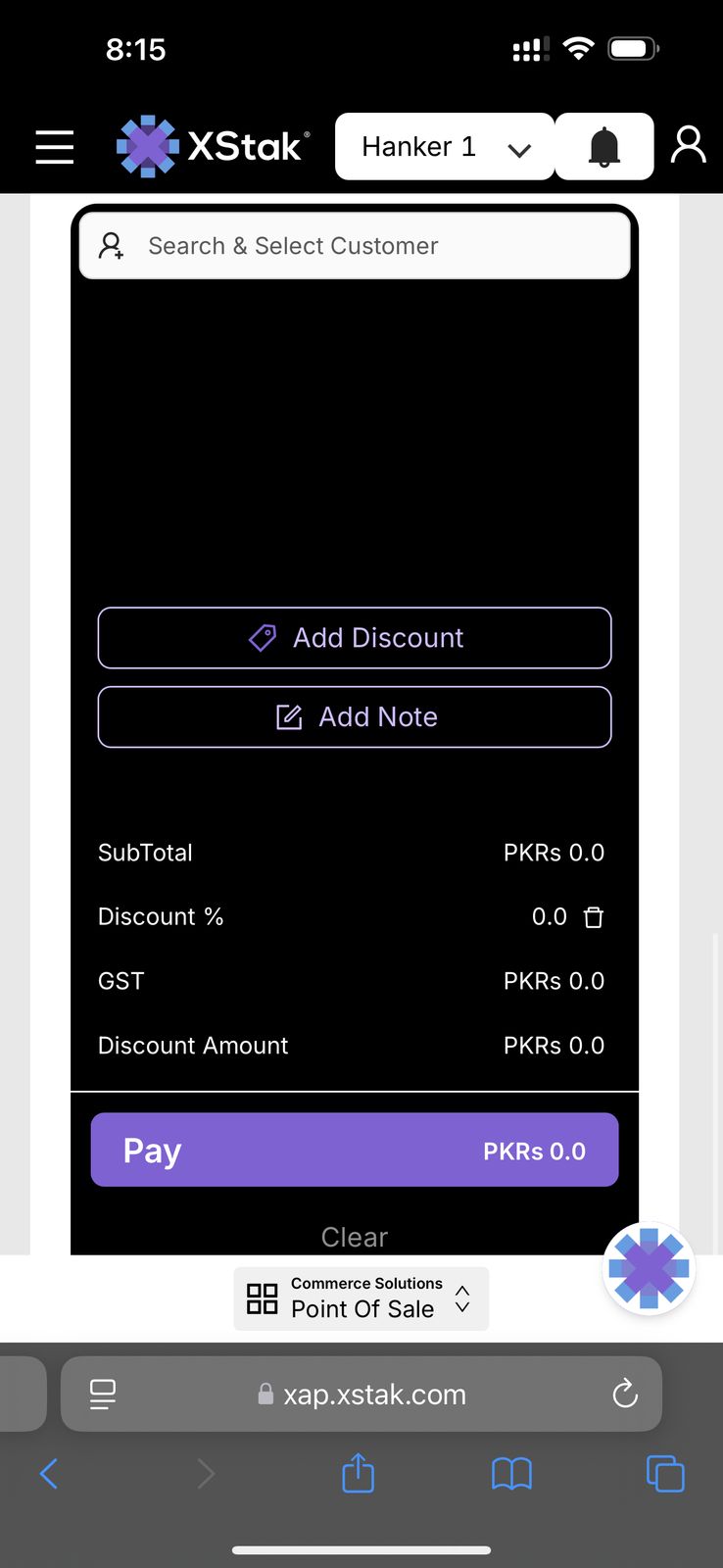The width and height of the screenshot is (723, 1568).
Task: Open the user profile icon
Action: (688, 145)
